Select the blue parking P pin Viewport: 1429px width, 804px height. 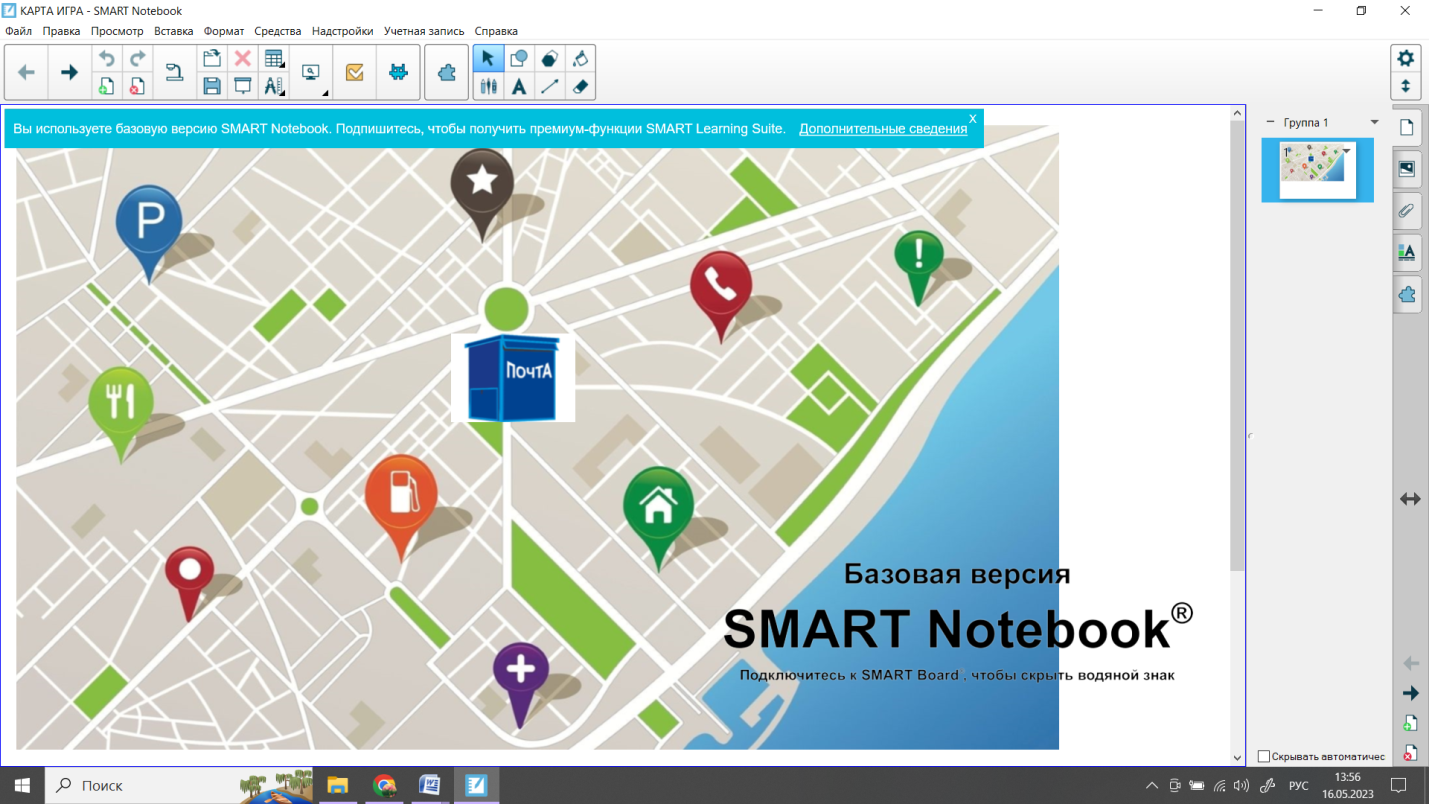pos(149,233)
